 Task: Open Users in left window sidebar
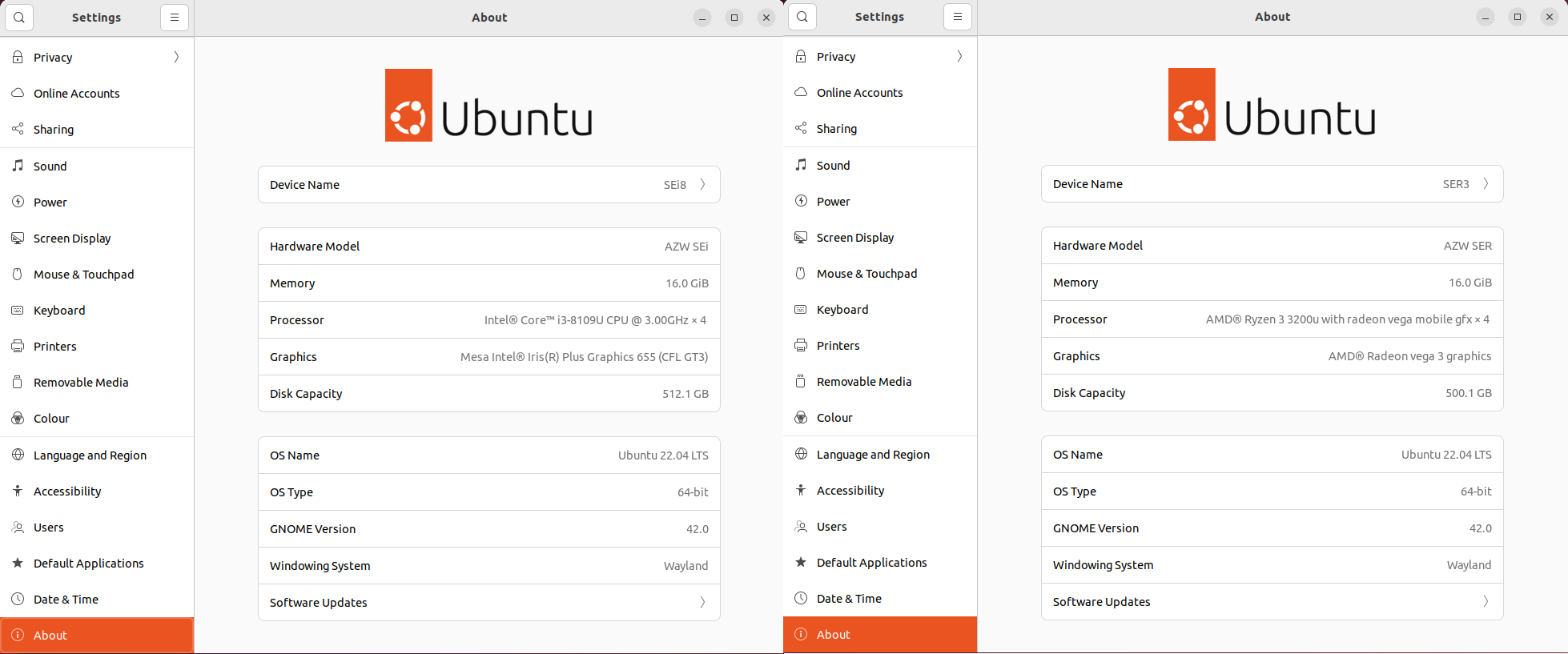pyautogui.click(x=97, y=528)
